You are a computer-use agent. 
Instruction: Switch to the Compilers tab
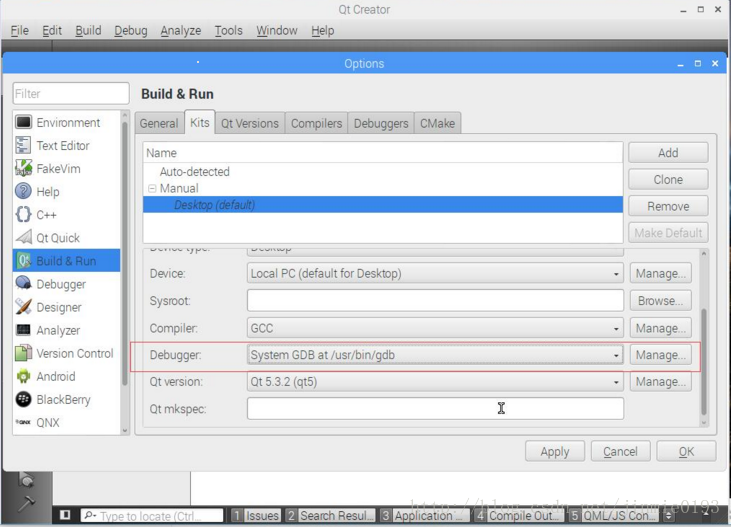tap(317, 124)
